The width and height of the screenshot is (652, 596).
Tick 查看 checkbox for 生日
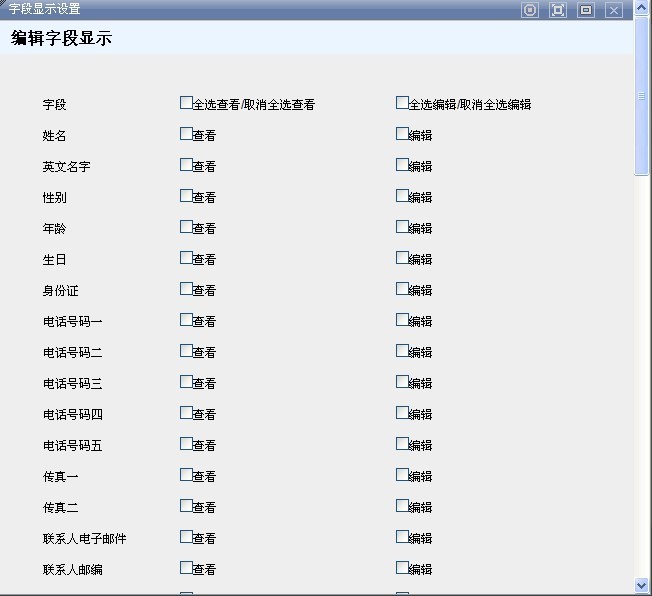pos(186,257)
